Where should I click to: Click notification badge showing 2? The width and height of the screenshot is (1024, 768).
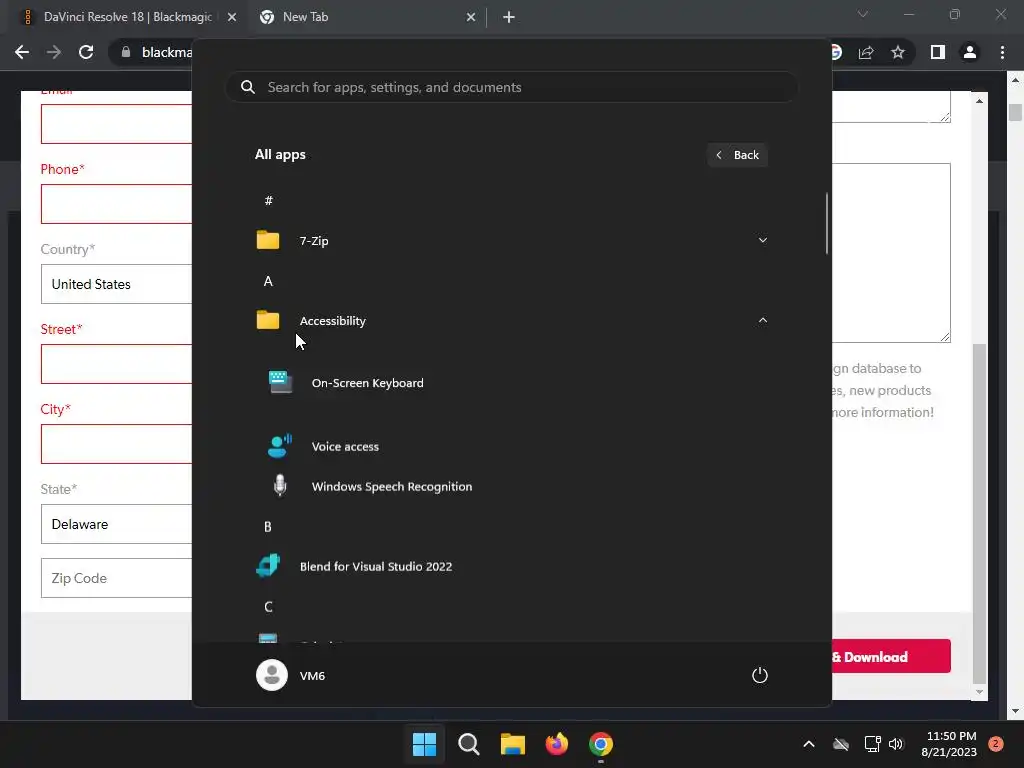click(996, 744)
